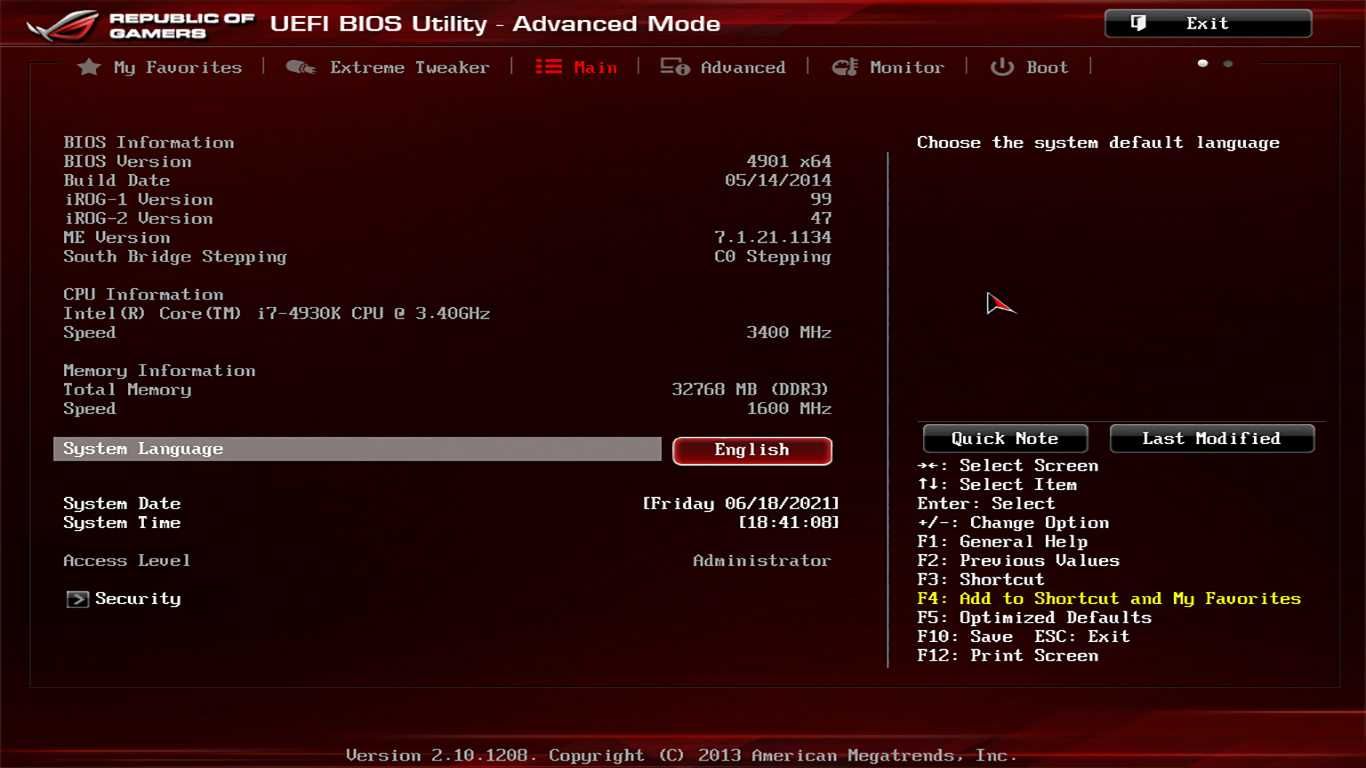Screen dimensions: 1366x768
Task: Click the F2 Previous Values hint
Action: [1018, 561]
